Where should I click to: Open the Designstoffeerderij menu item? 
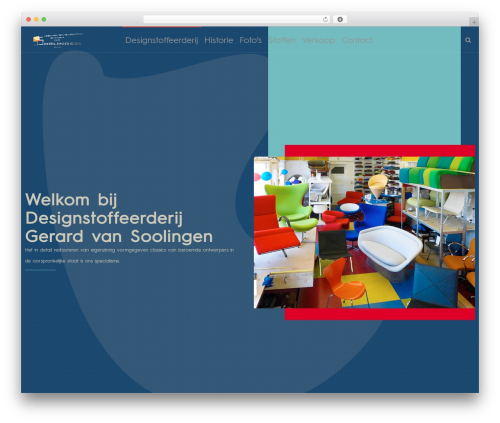pos(162,40)
